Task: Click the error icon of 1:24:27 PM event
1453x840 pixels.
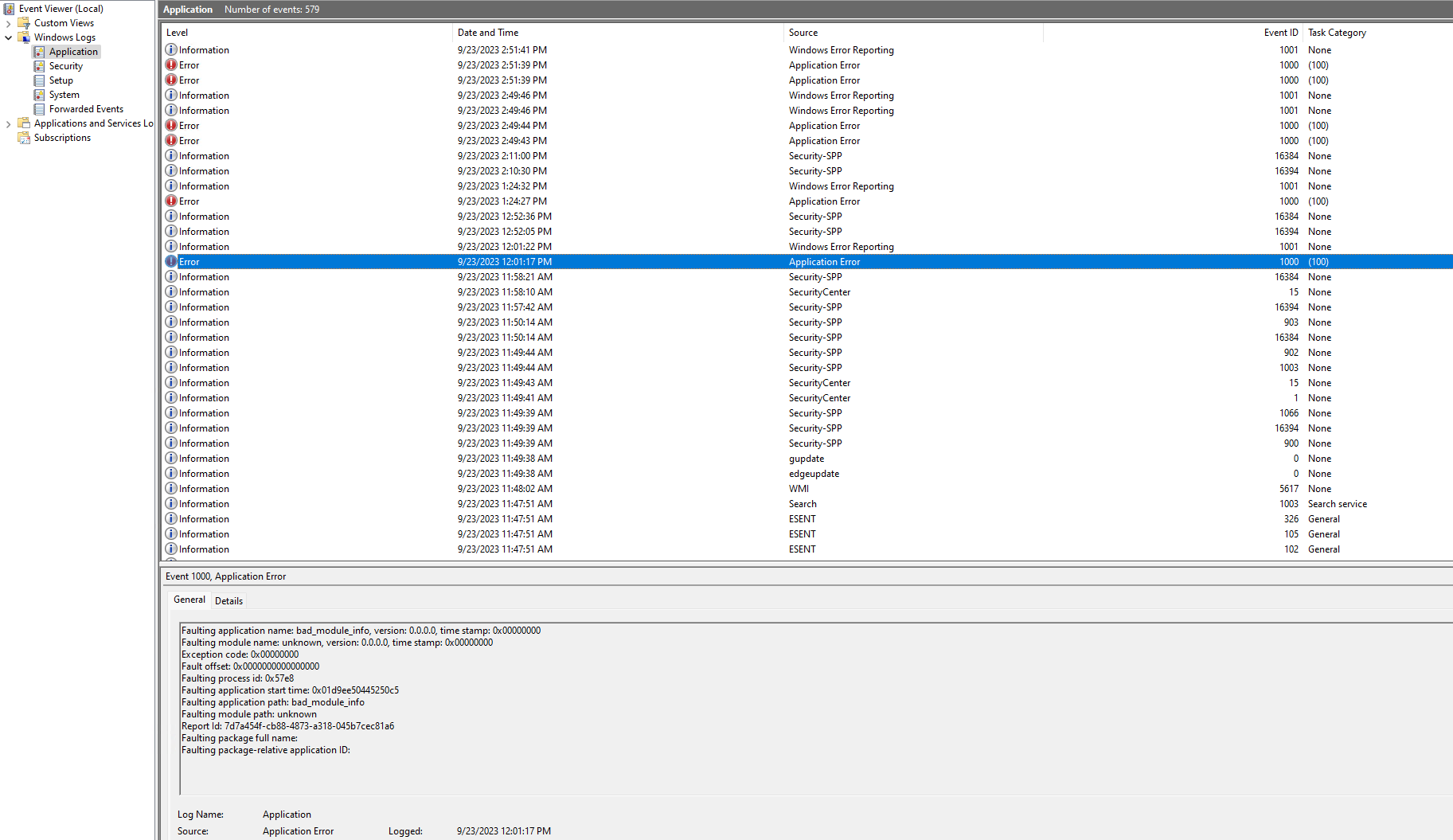Action: point(171,201)
